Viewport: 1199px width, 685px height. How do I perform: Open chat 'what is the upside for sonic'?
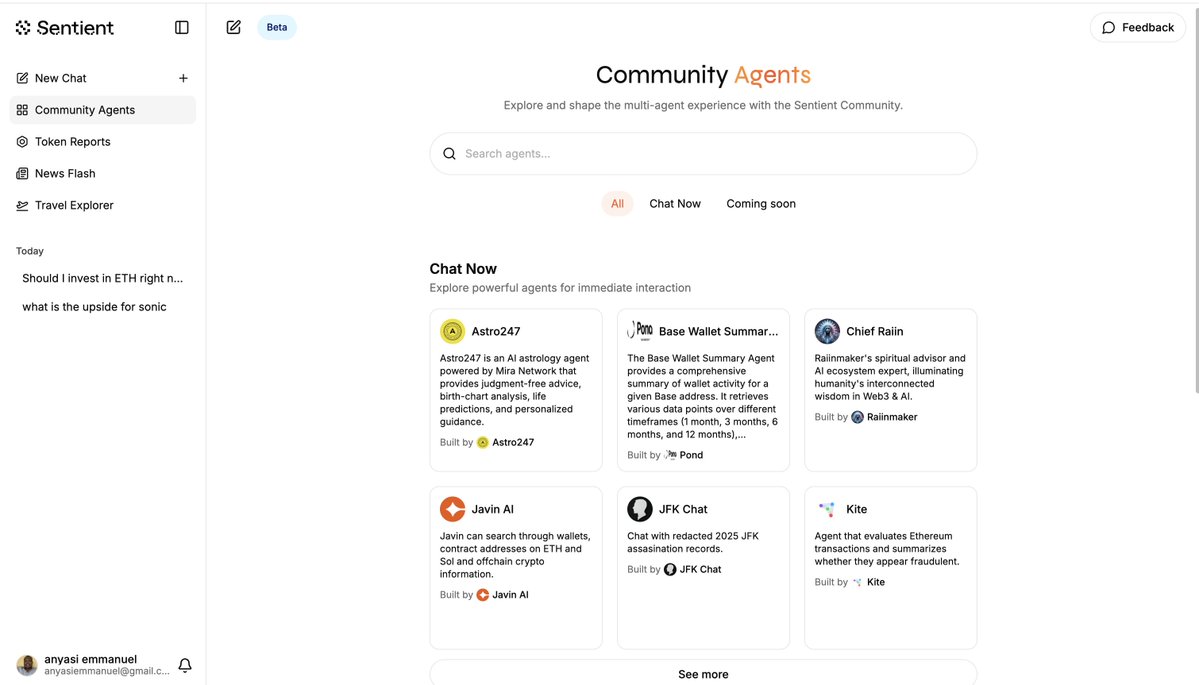pos(94,307)
